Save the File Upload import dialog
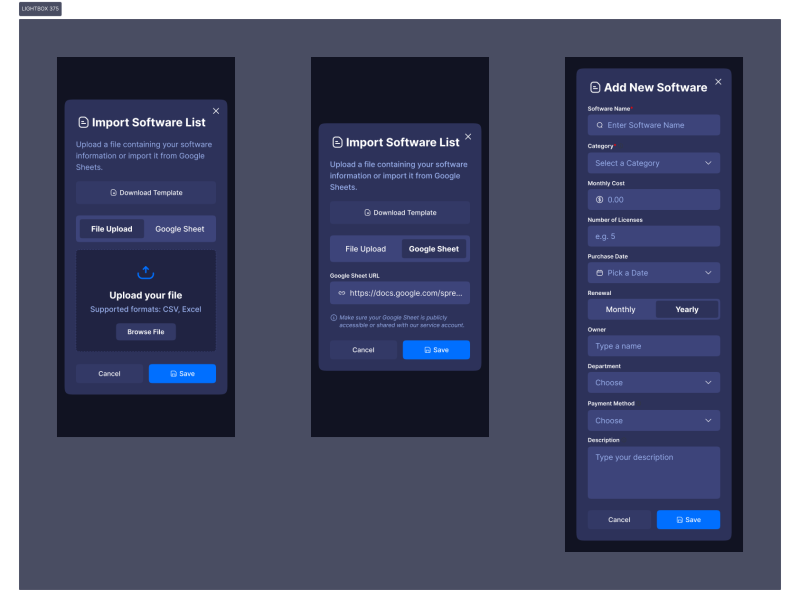 (x=182, y=373)
